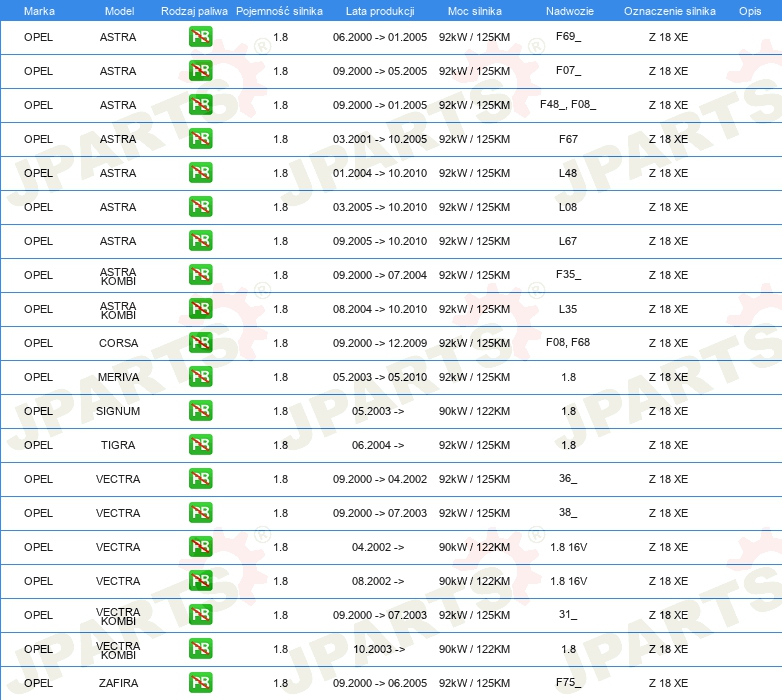The image size is (782, 700).
Task: Click the fuel icon in the Zafira row
Action: pyautogui.click(x=200, y=683)
